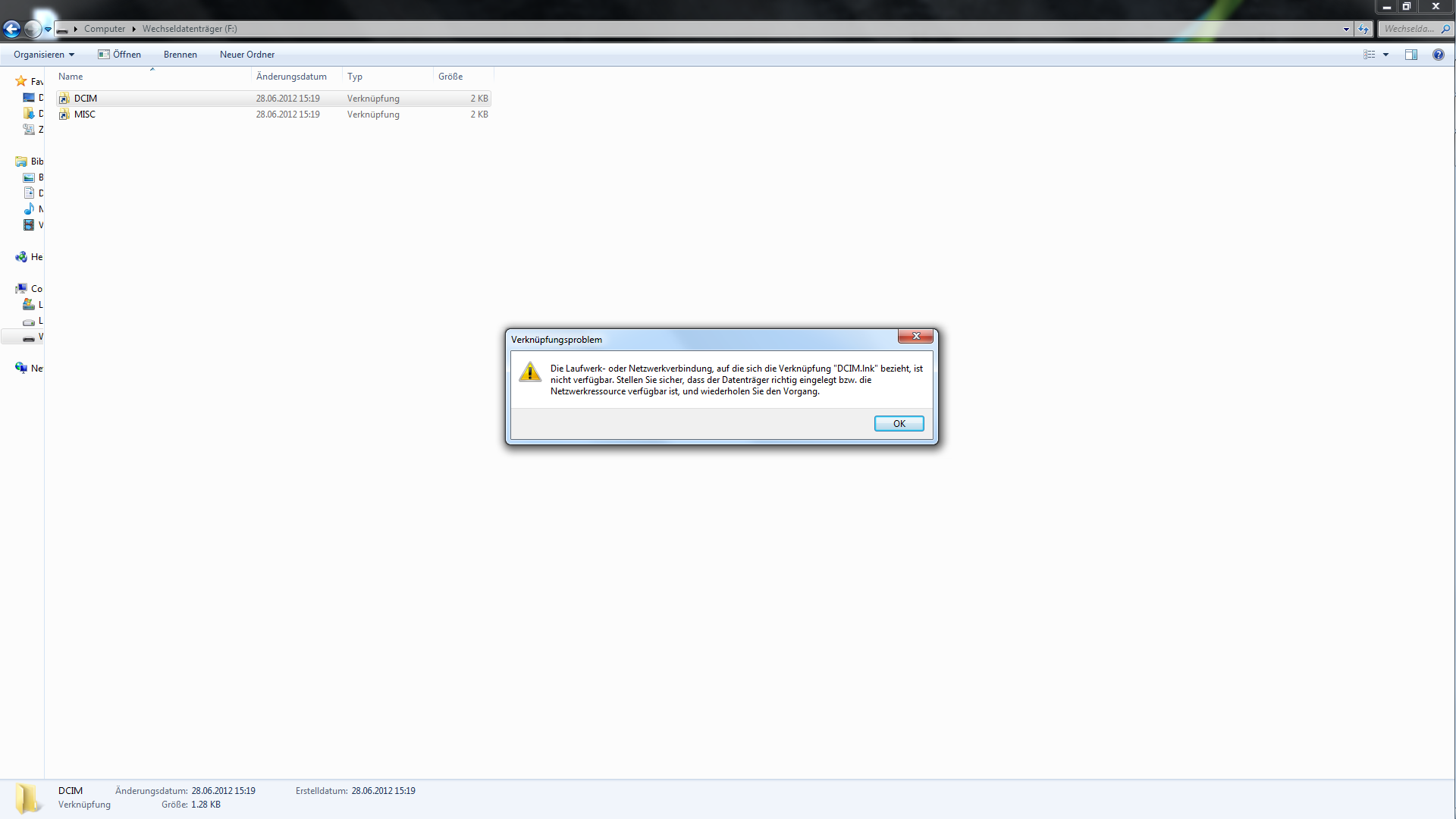The image size is (1456, 819).
Task: Click Öffnen in the toolbar
Action: (x=120, y=55)
